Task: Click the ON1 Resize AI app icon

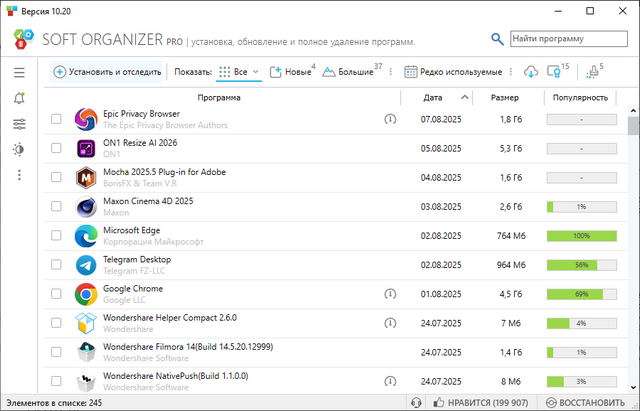Action: [x=86, y=148]
